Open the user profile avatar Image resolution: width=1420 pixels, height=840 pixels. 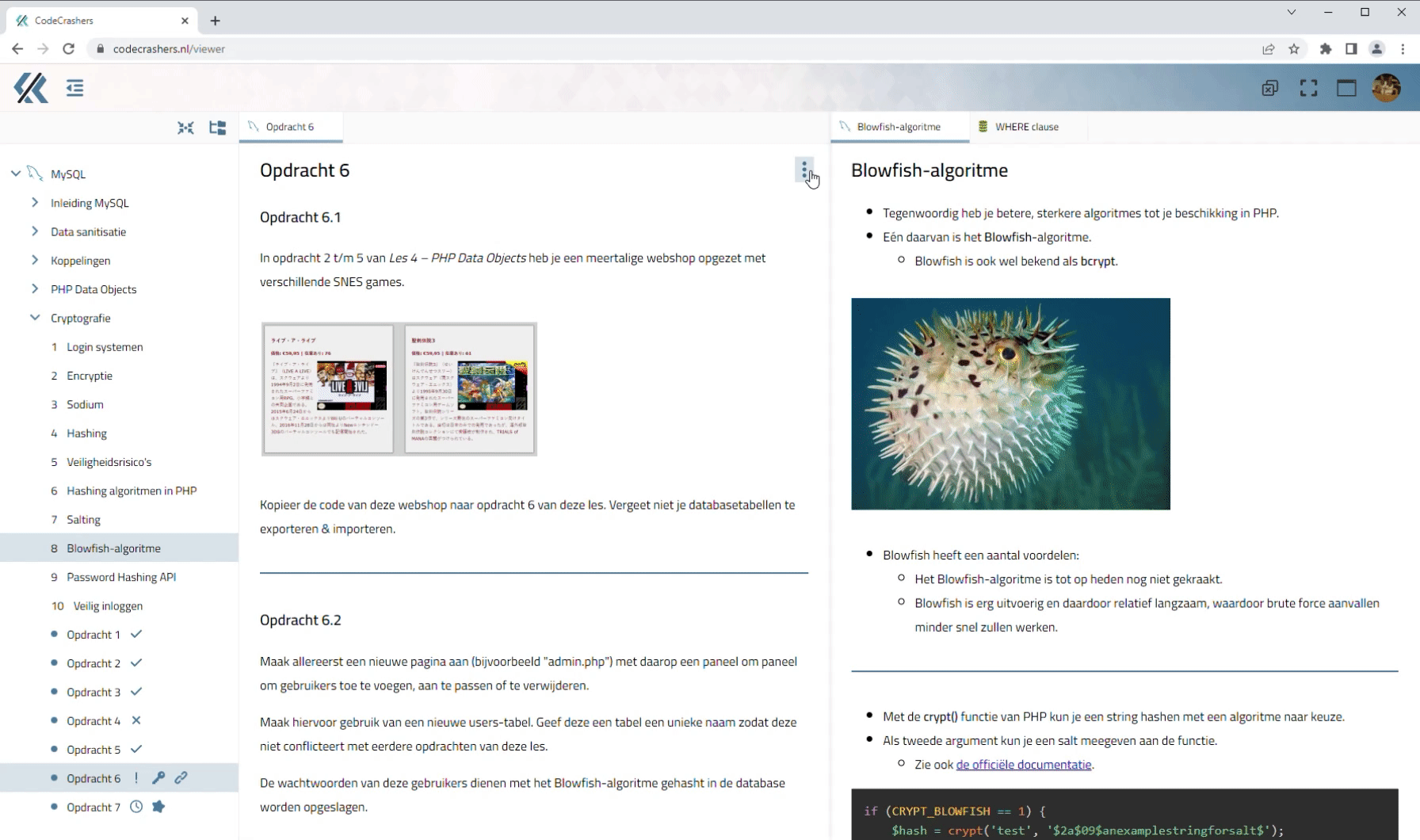click(1386, 88)
